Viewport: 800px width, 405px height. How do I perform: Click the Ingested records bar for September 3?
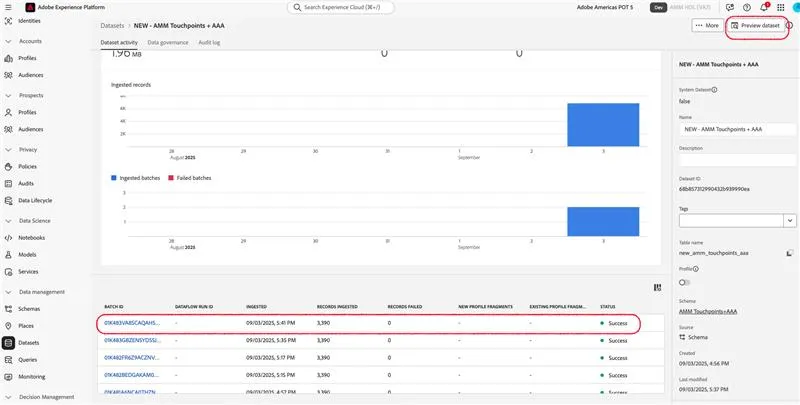[603, 125]
